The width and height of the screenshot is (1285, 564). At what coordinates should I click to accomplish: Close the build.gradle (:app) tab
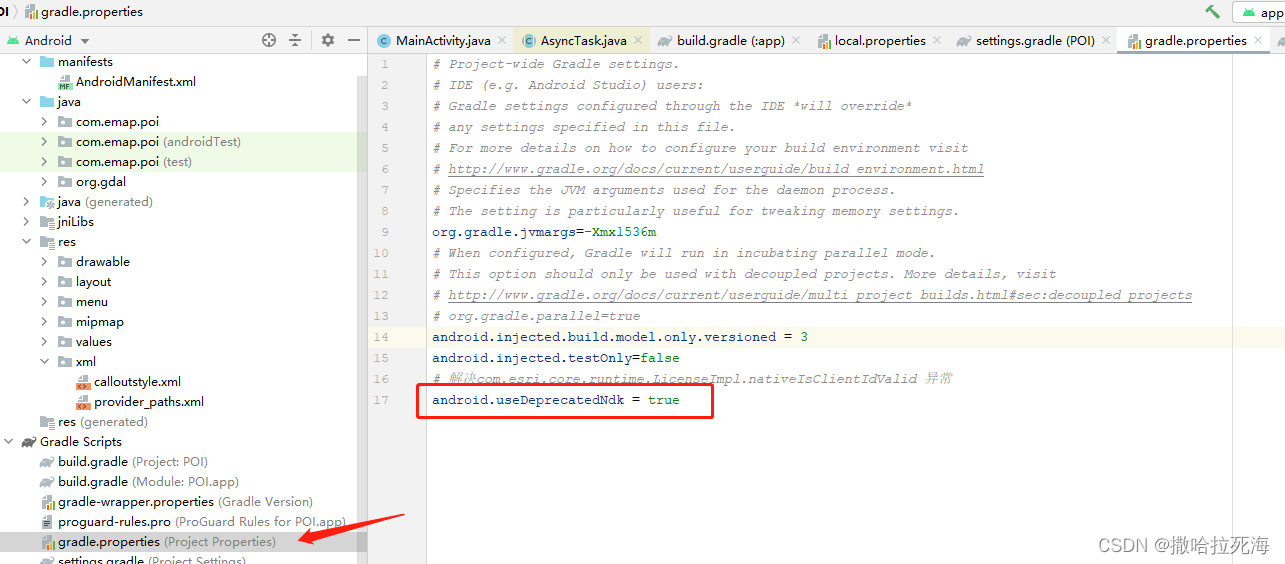[x=795, y=41]
